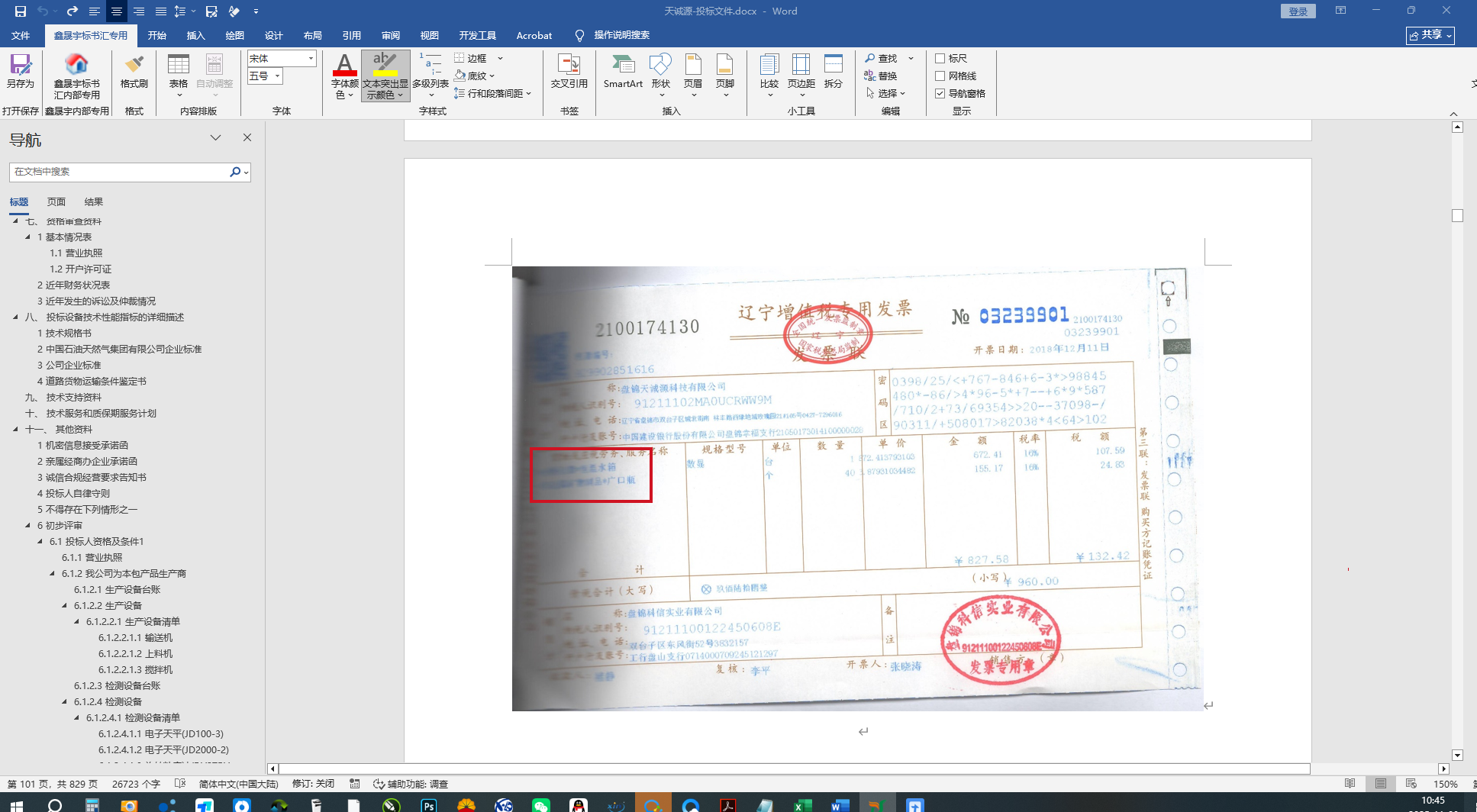Click the 表格 table icon
Screen dimensions: 1477x812
[x=179, y=74]
